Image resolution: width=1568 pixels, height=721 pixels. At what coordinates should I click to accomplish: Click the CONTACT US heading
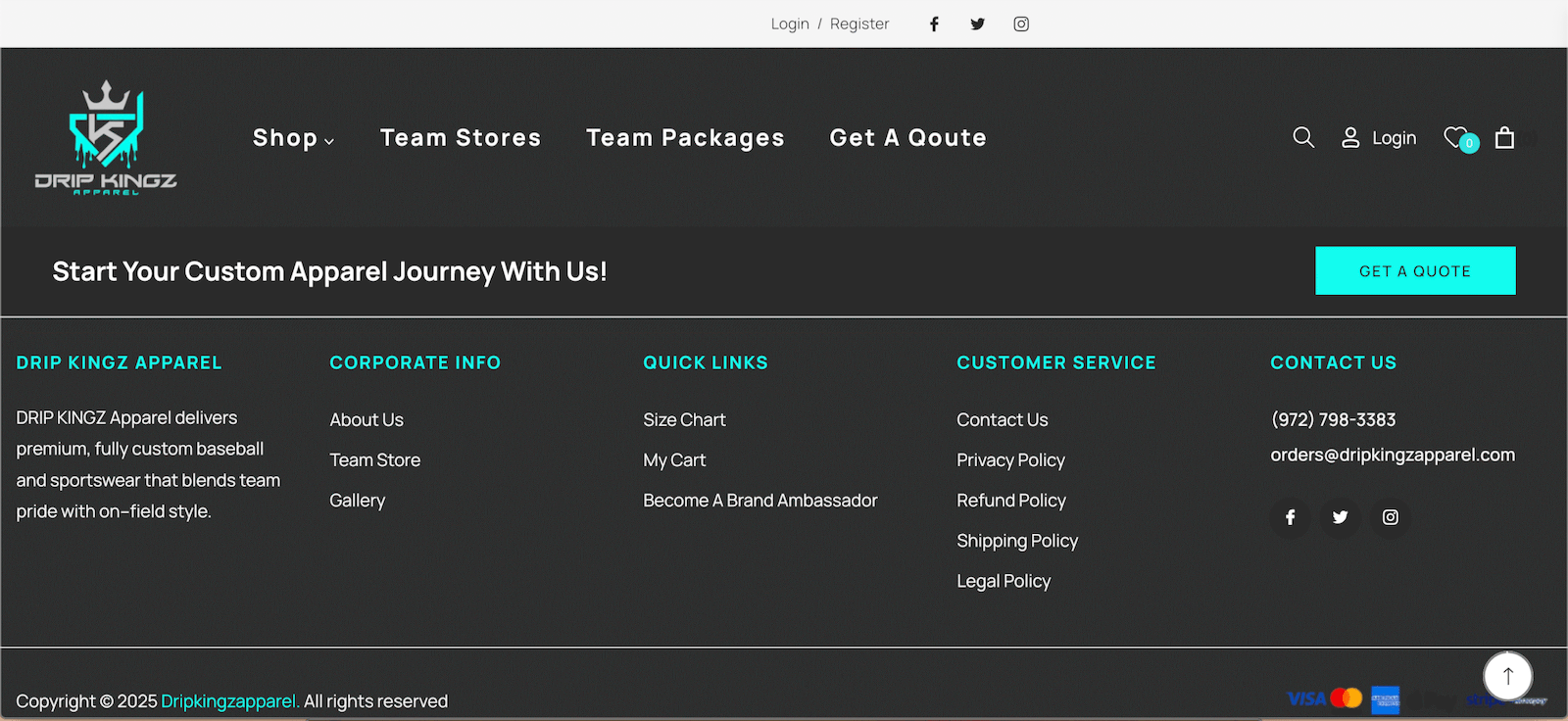[1333, 362]
